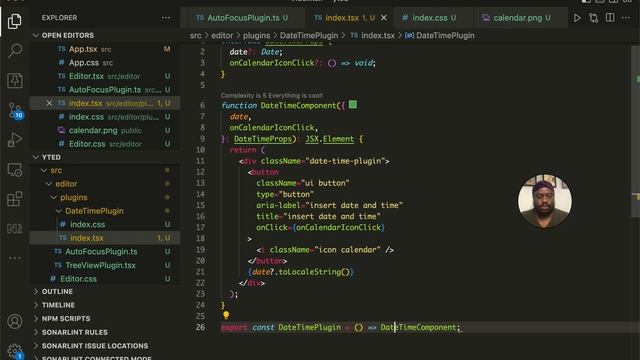
Task: Click plugins in the breadcrumb path
Action: click(256, 36)
